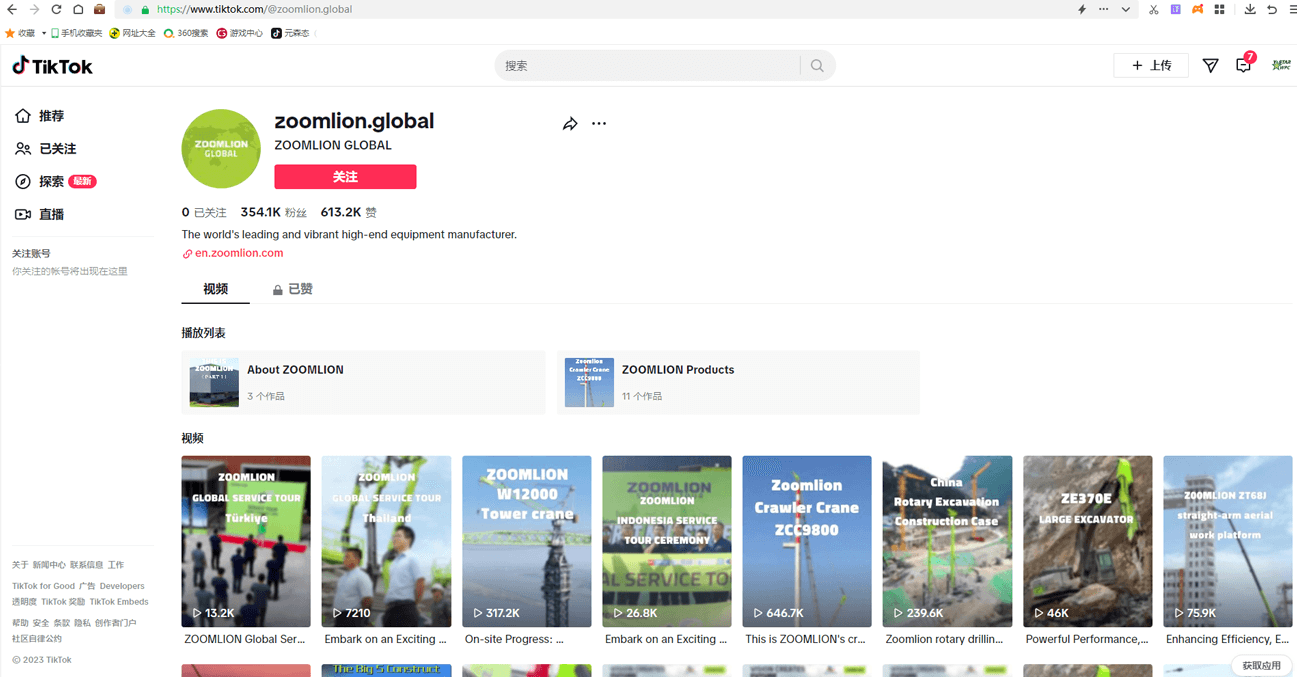Open 新闻中心 newsroom footer link
Screen dimensions: 1297x677
(x=49, y=565)
